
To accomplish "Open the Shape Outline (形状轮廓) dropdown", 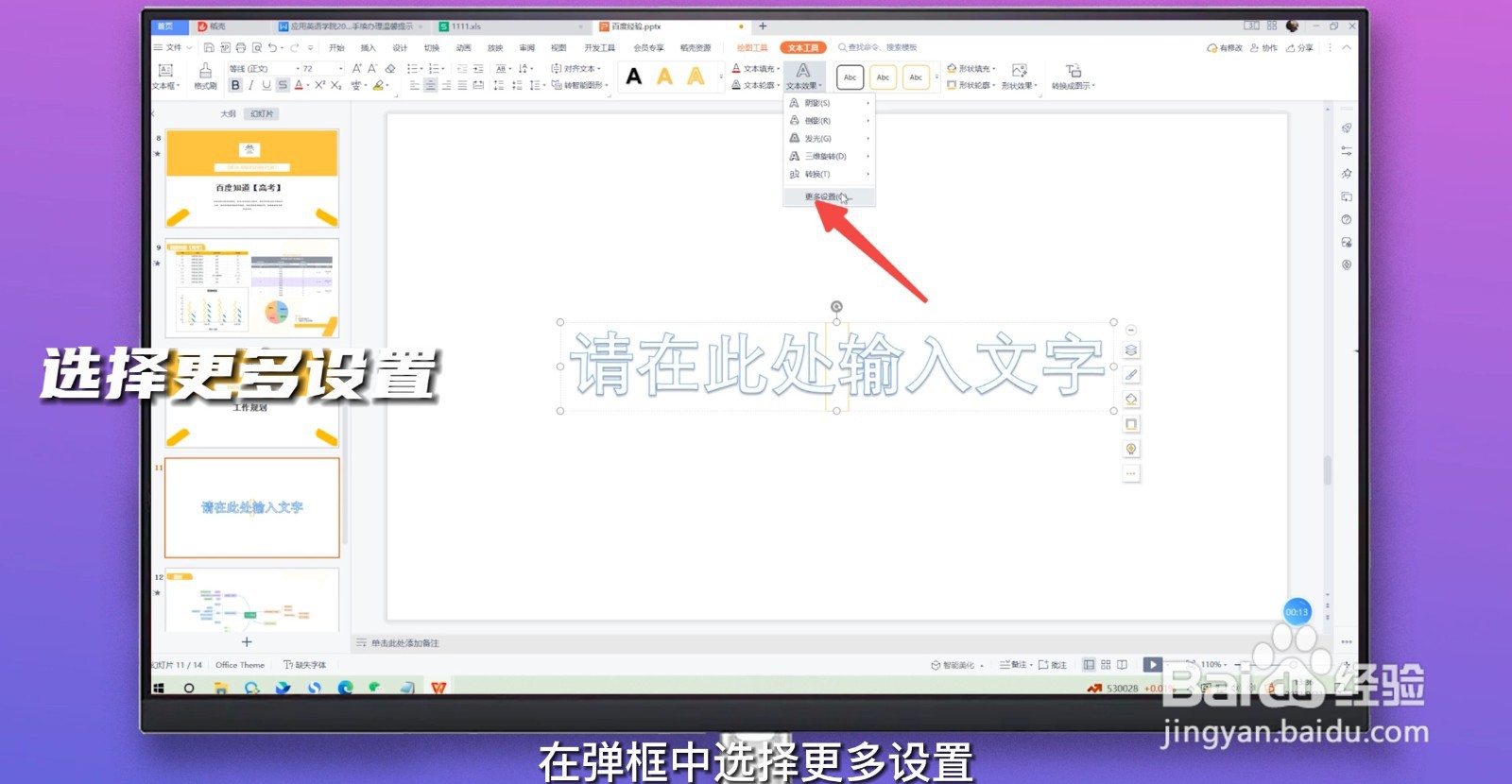I will coord(971,85).
